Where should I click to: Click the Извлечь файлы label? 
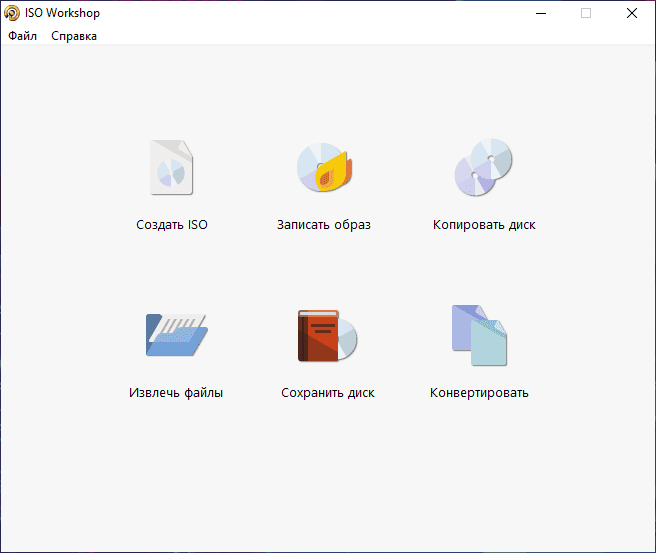pyautogui.click(x=176, y=393)
